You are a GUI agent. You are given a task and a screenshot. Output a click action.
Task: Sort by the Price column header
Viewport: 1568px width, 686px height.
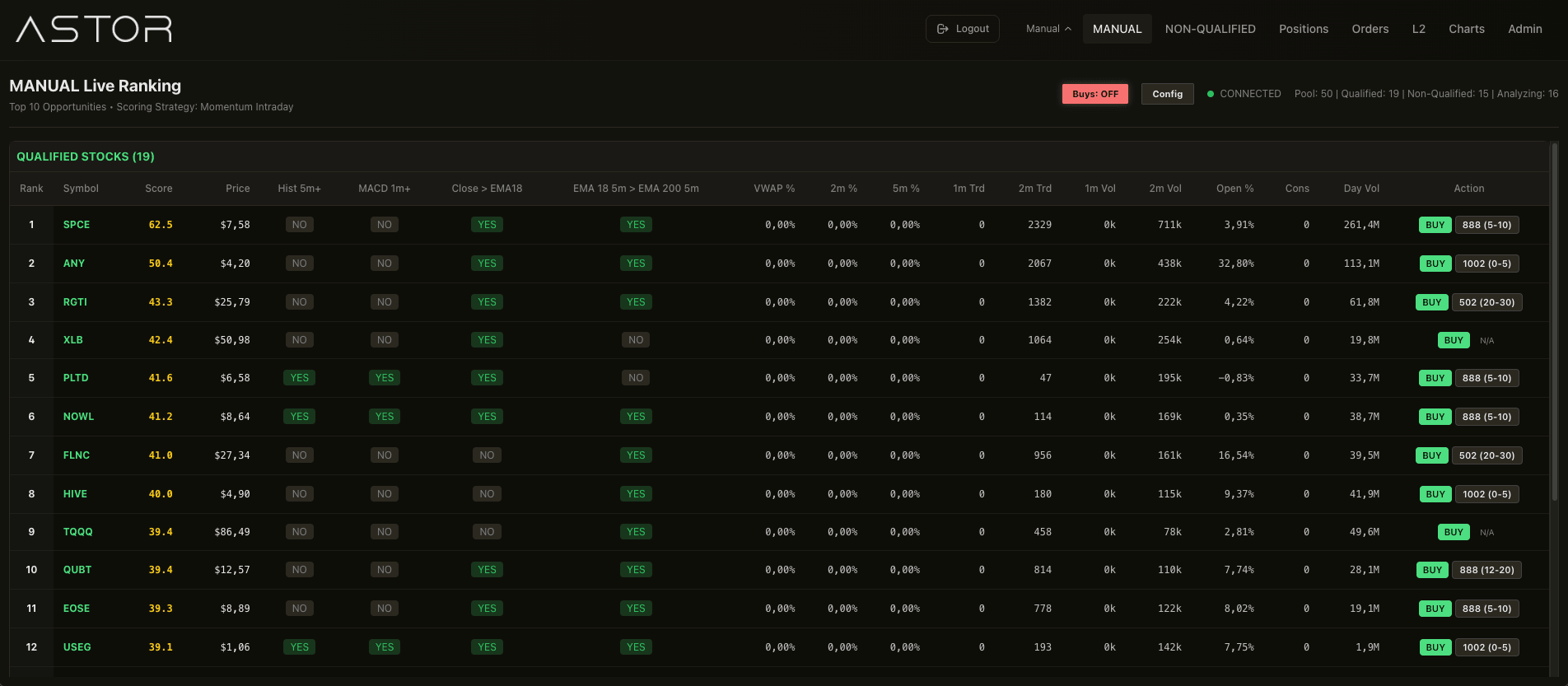[237, 189]
